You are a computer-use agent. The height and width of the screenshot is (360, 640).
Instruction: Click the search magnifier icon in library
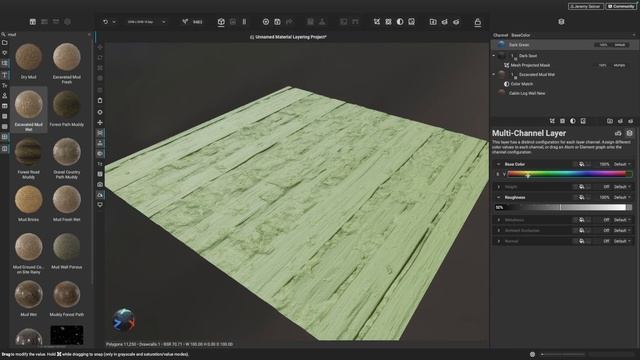3,35
